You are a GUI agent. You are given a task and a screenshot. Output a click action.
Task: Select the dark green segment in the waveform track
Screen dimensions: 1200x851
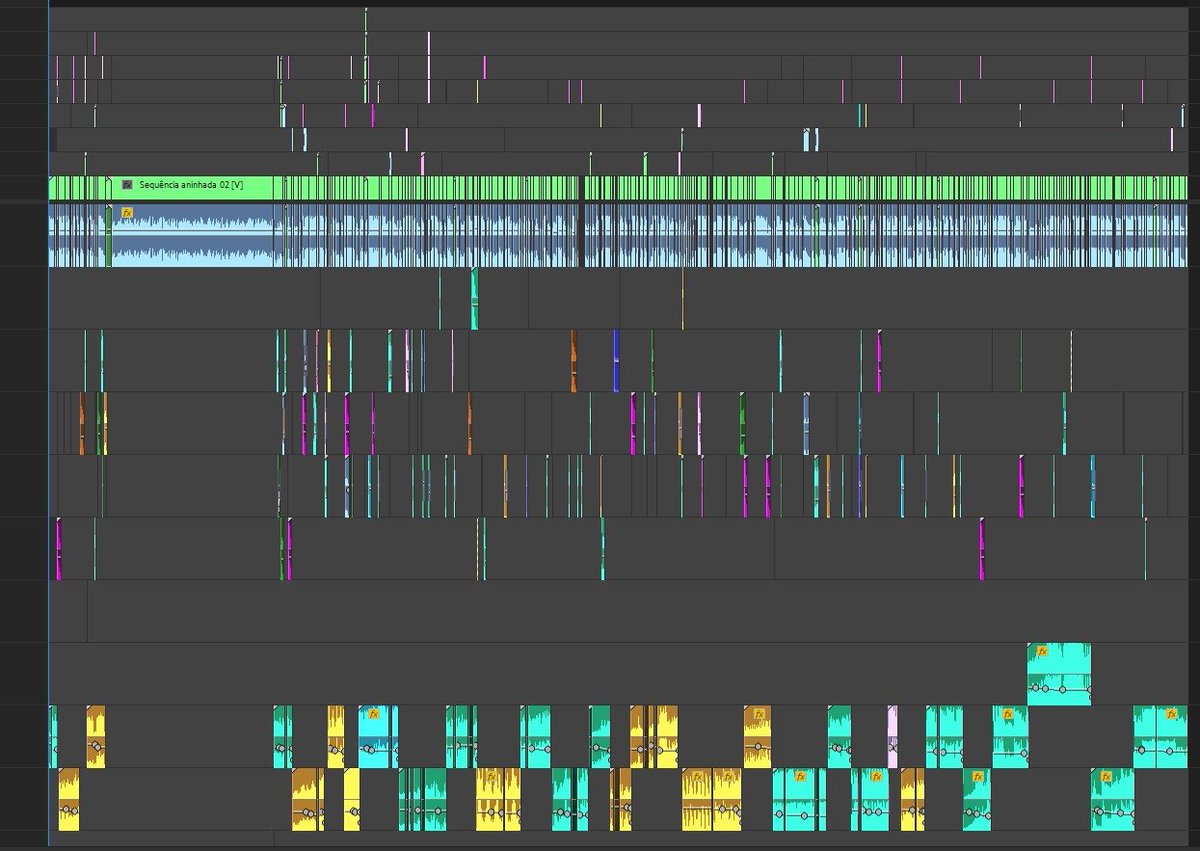pos(108,236)
